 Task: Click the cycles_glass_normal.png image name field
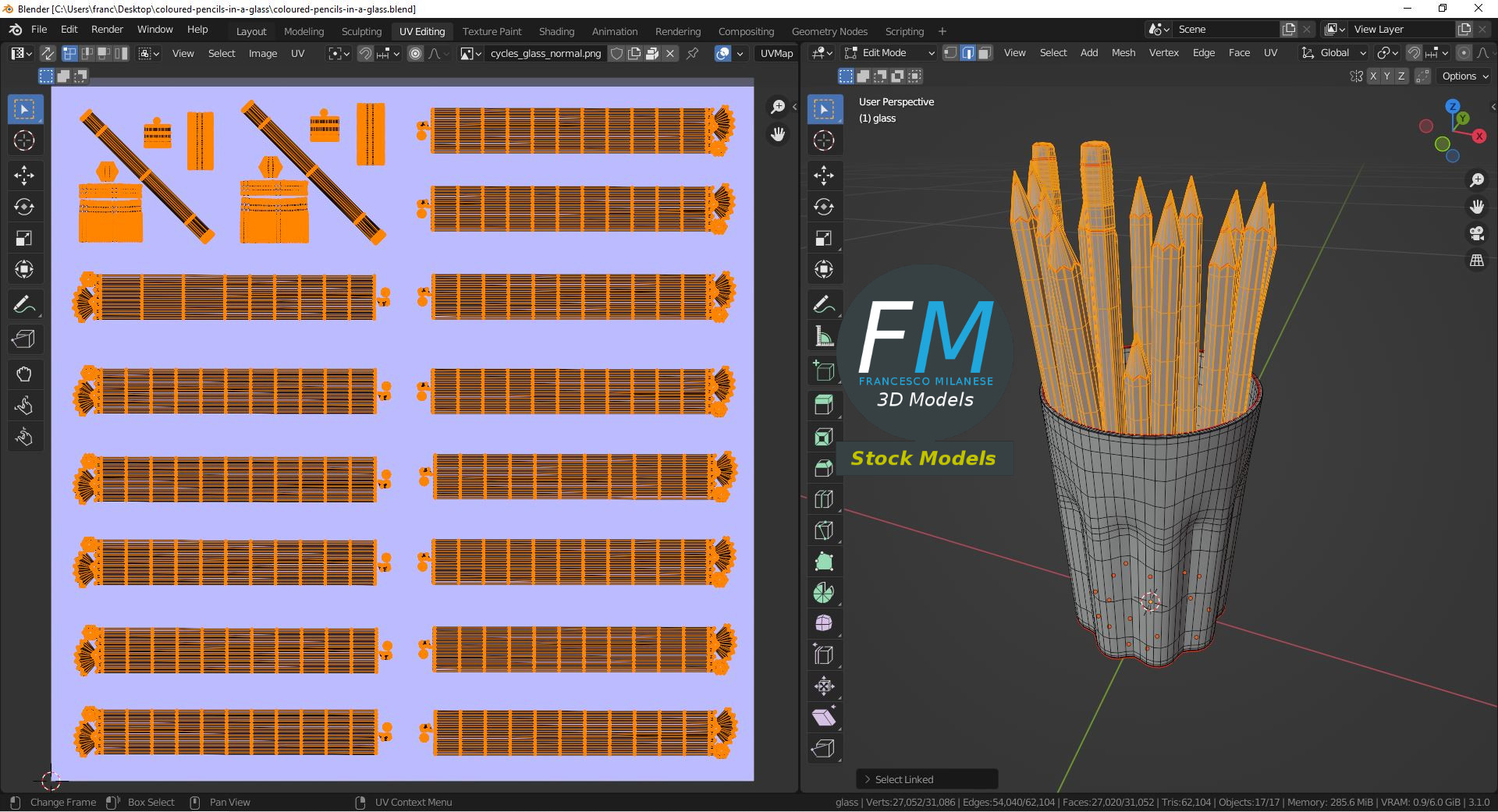click(545, 54)
